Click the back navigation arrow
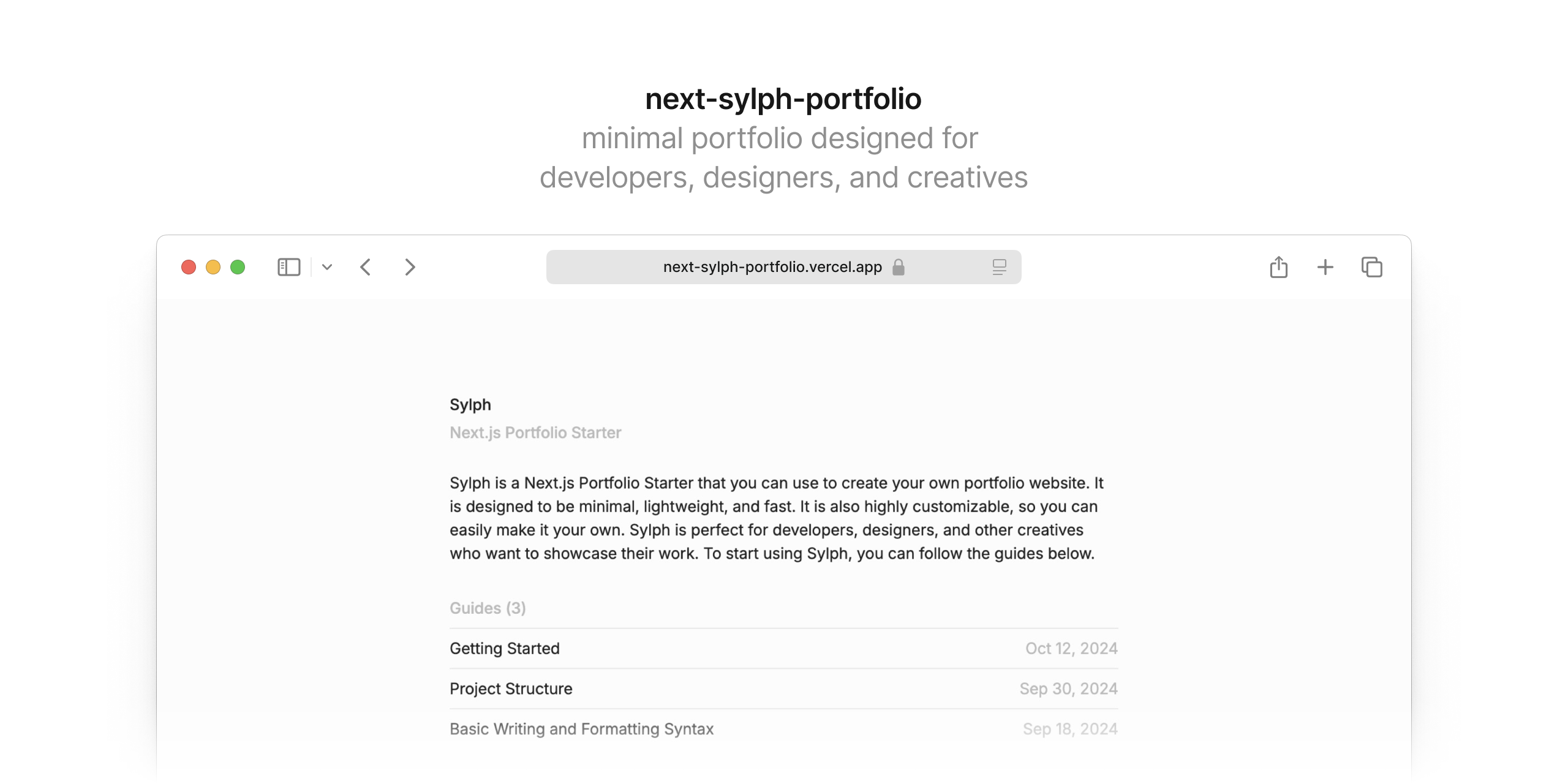Screen dimensions: 1568x784 click(366, 267)
